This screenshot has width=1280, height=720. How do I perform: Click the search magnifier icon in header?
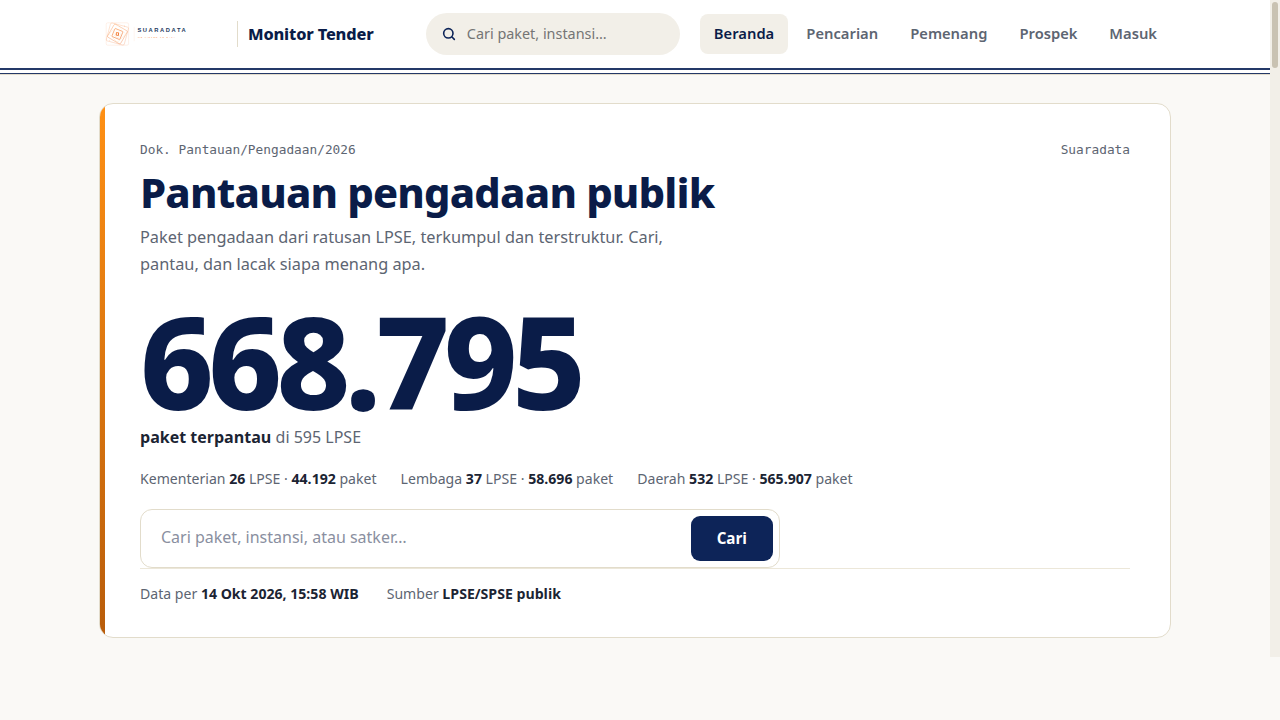[x=449, y=34]
